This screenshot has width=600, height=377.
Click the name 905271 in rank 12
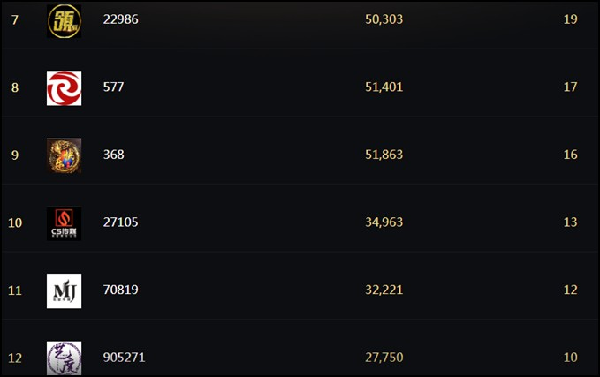click(124, 357)
